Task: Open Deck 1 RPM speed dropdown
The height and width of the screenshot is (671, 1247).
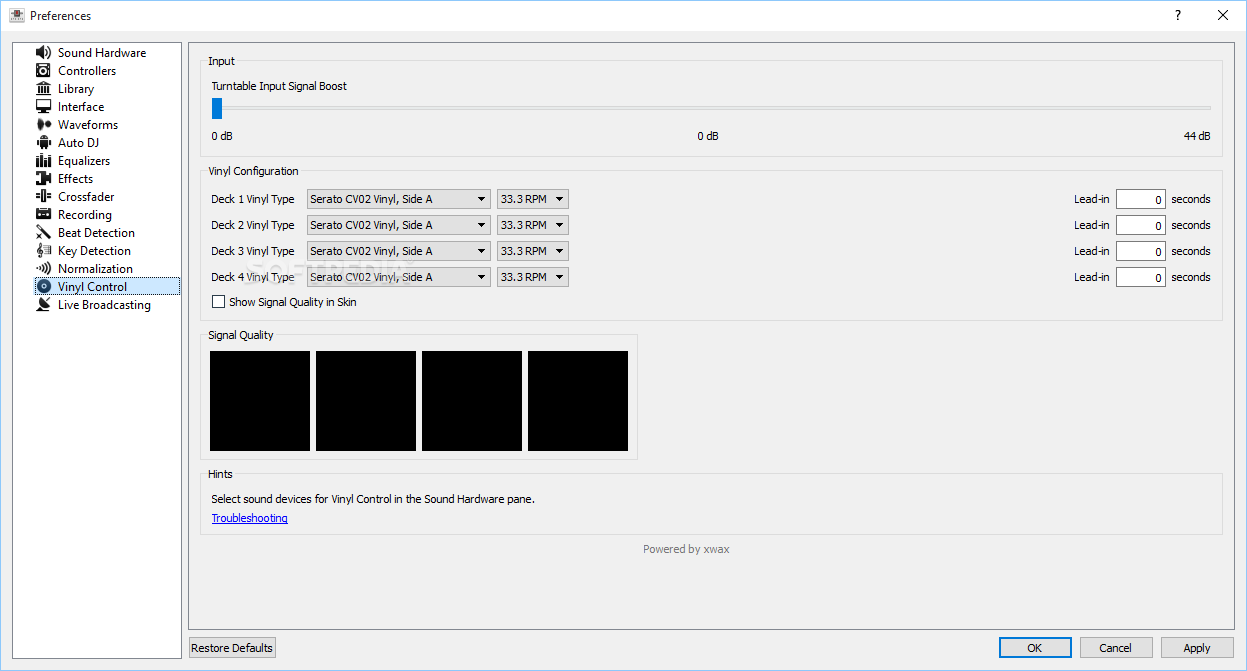Action: (533, 199)
